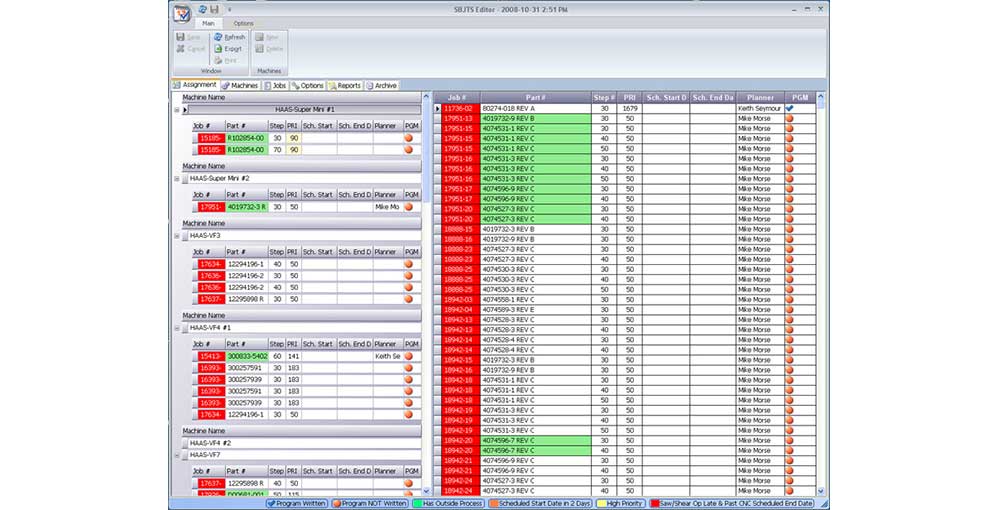Image resolution: width=1000 pixels, height=510 pixels.
Task: Click the Program Written legend item
Action: [x=297, y=504]
